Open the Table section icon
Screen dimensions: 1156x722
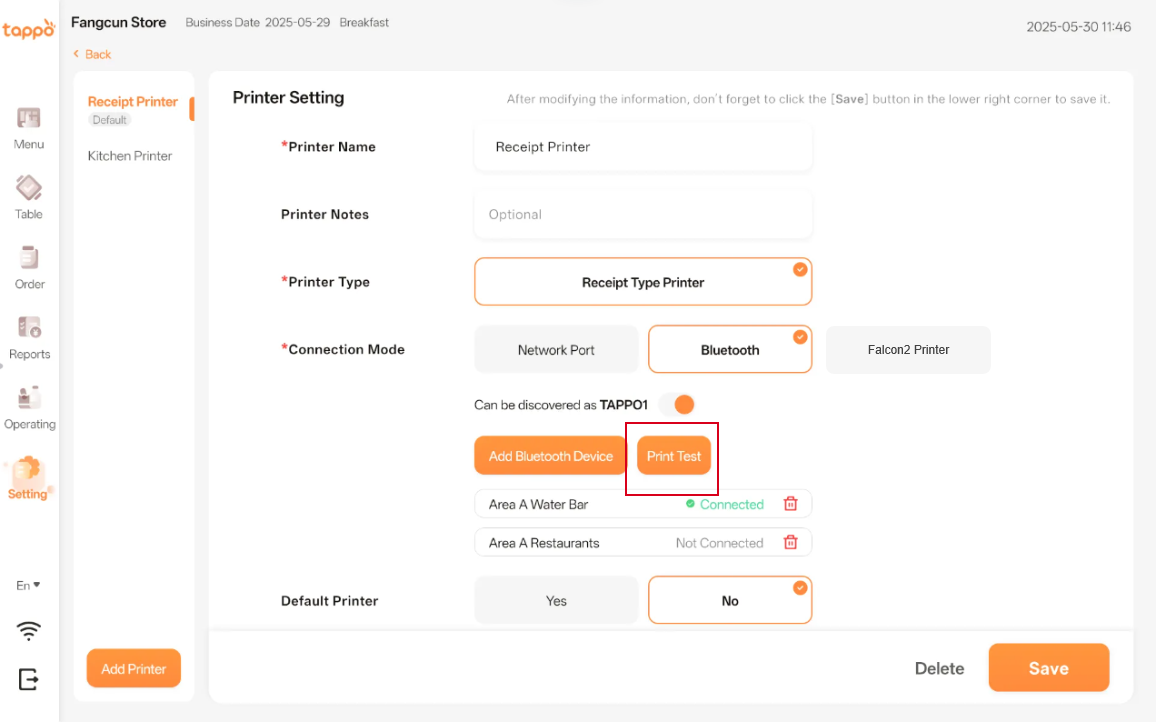(29, 188)
